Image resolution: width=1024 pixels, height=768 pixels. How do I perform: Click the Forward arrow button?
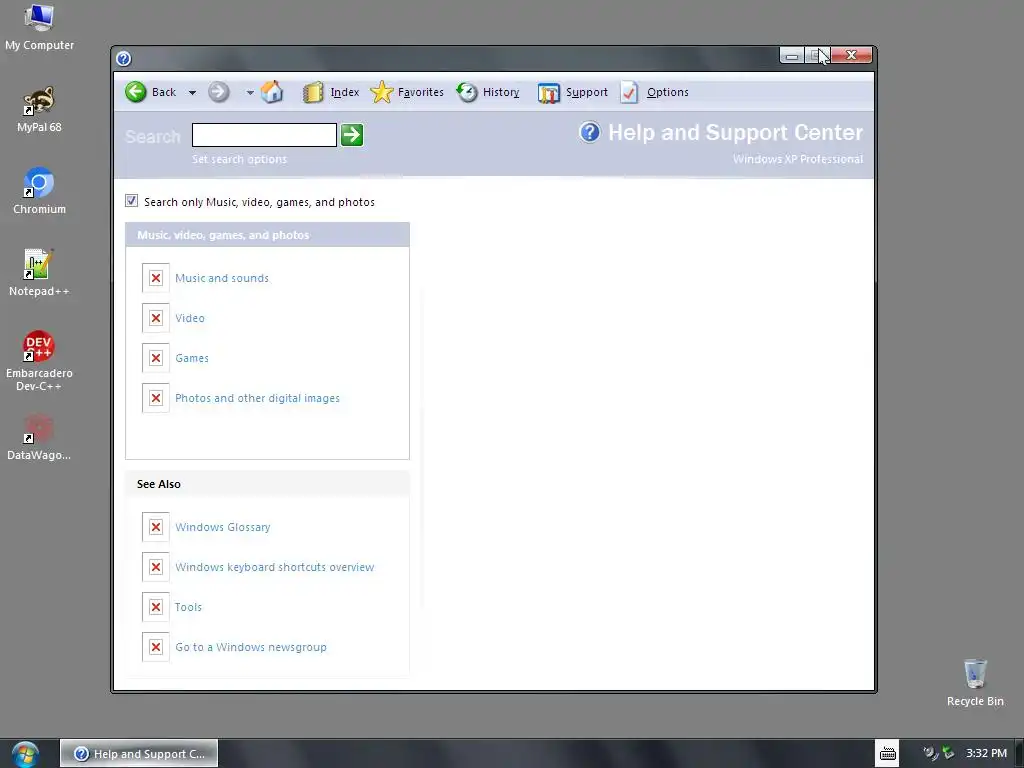[219, 92]
